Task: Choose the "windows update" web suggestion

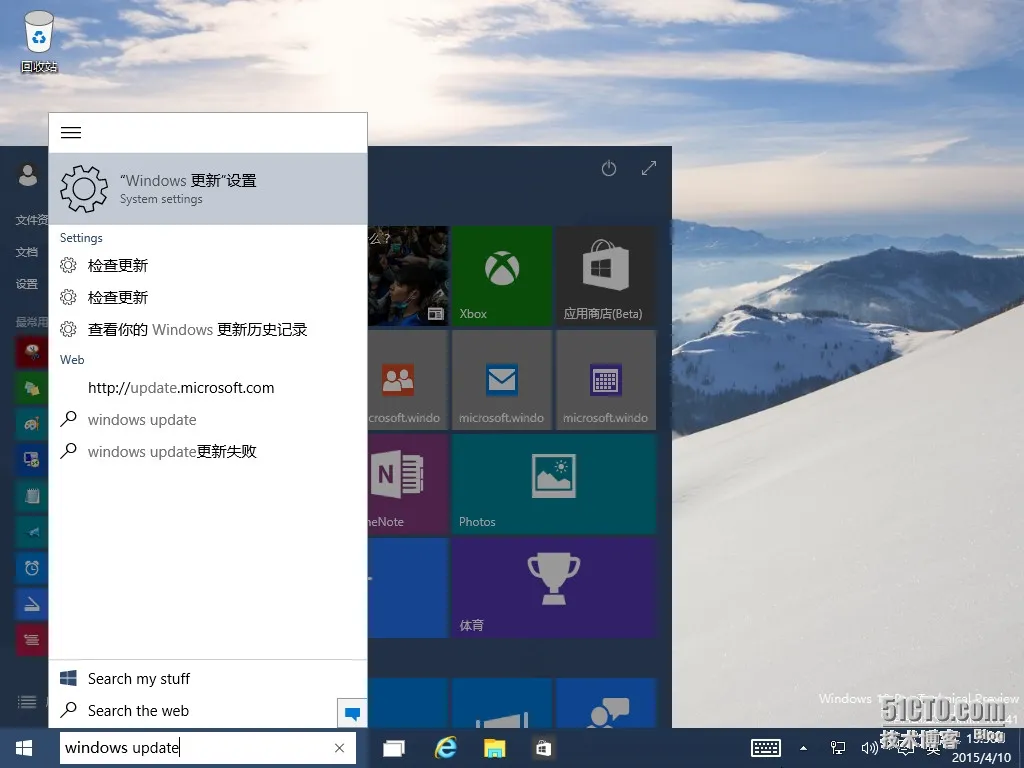Action: pos(208,419)
